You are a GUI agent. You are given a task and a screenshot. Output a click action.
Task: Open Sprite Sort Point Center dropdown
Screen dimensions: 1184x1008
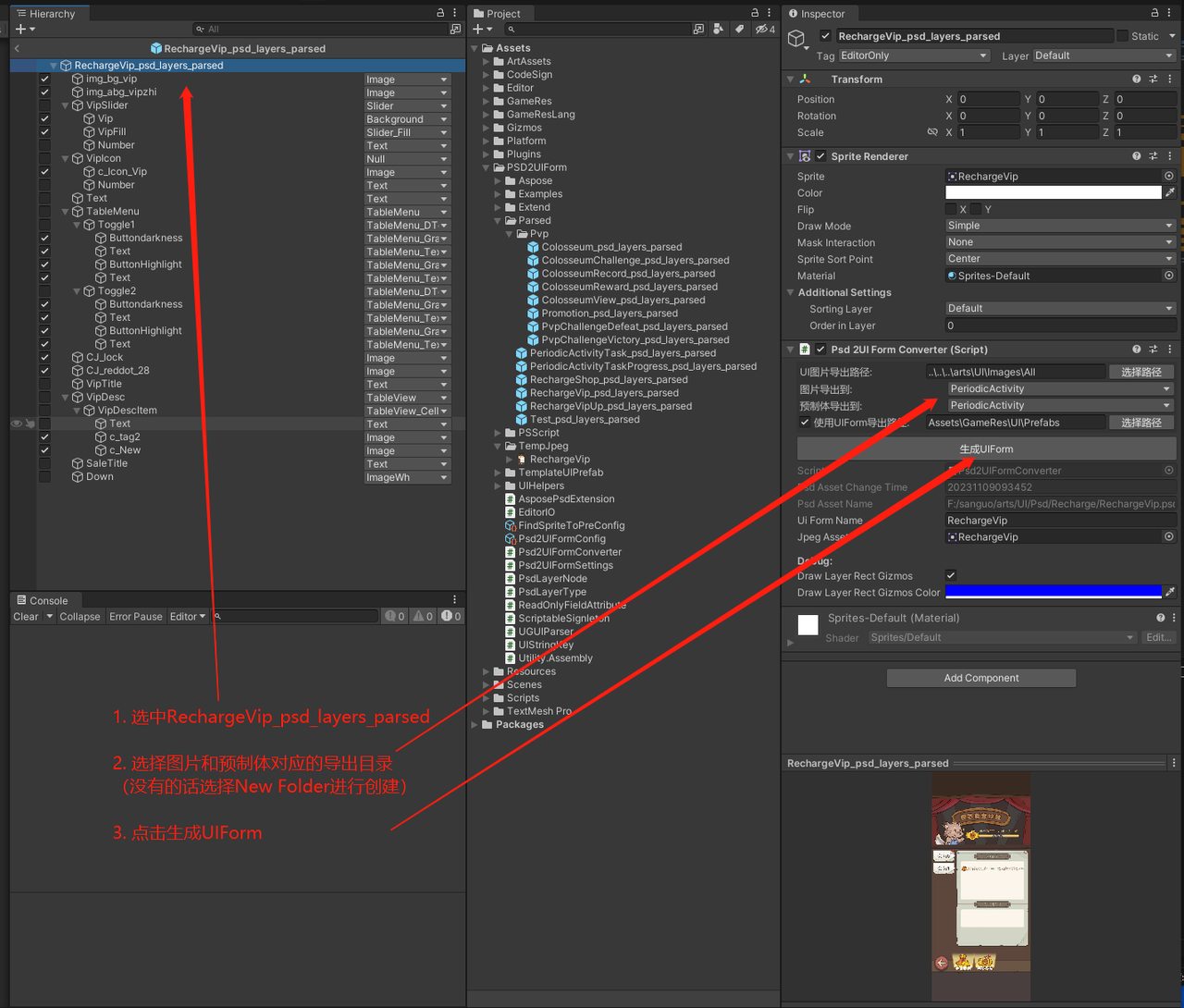(1061, 259)
